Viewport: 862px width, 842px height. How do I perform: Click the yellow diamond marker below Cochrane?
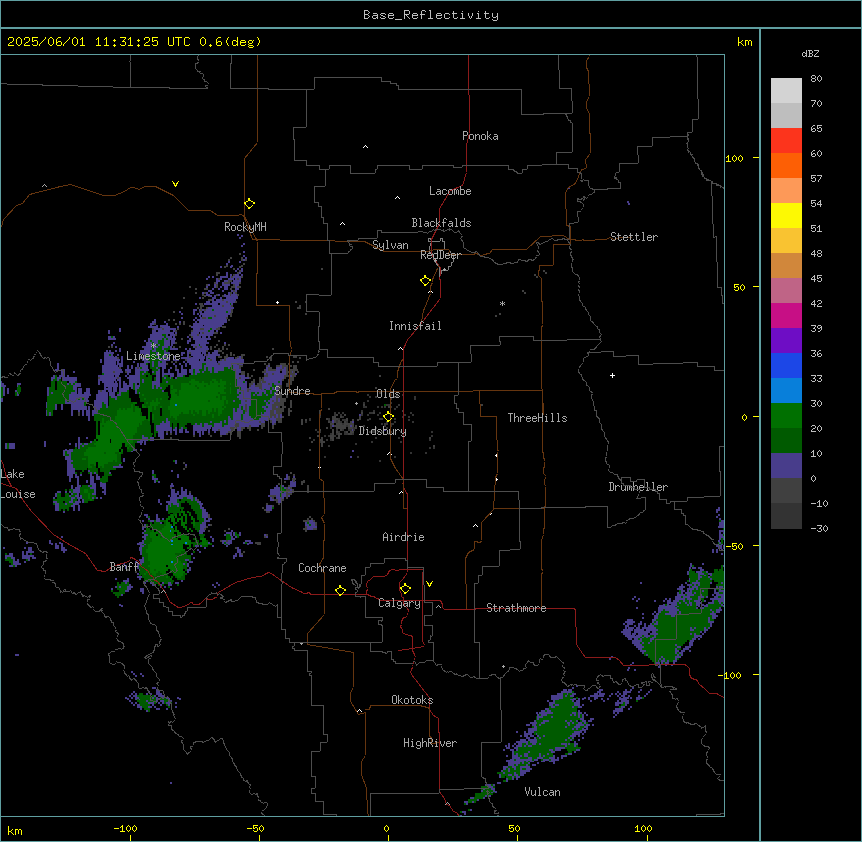tap(340, 590)
